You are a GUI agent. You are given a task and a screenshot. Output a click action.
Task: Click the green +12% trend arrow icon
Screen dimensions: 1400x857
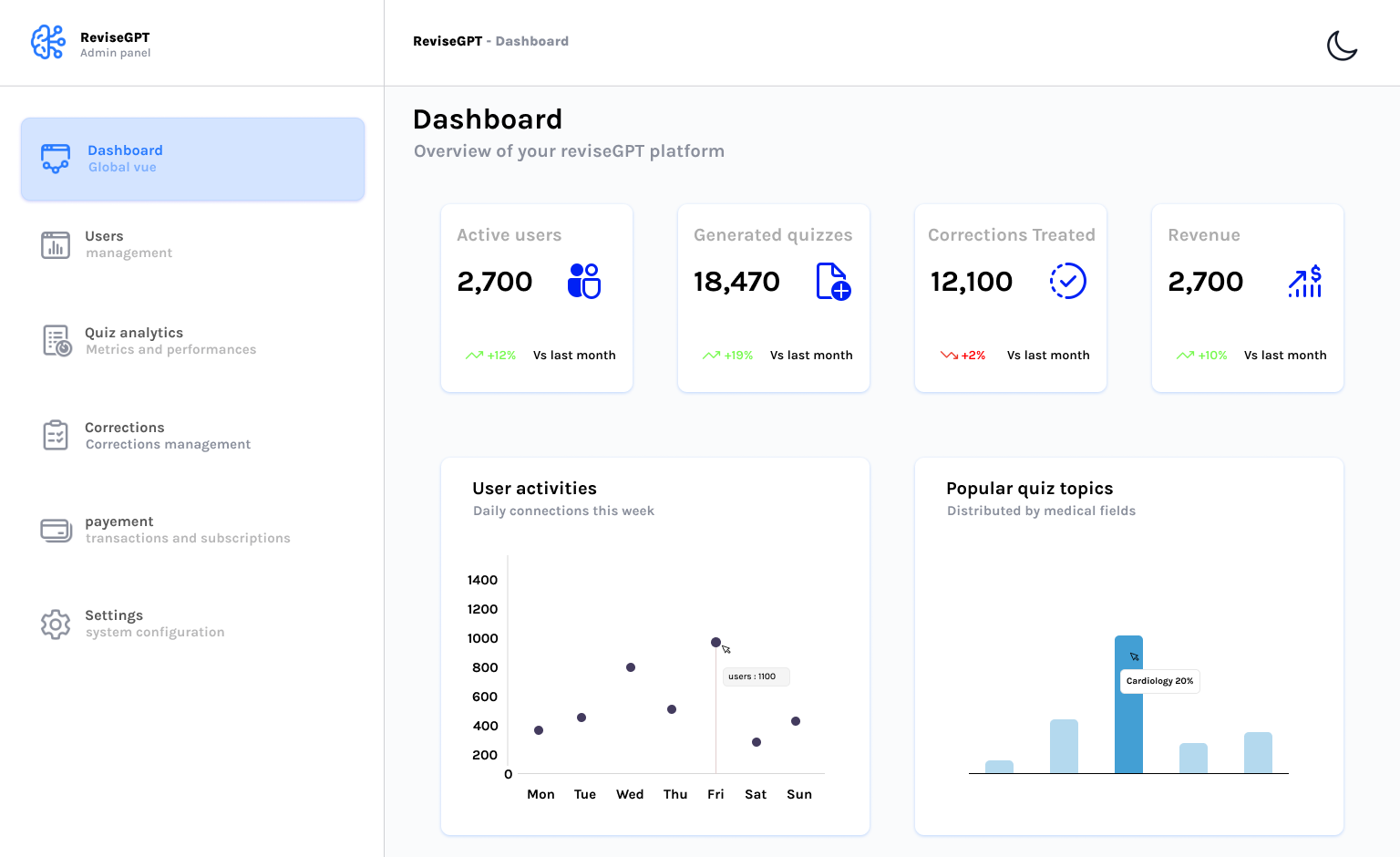coord(474,356)
